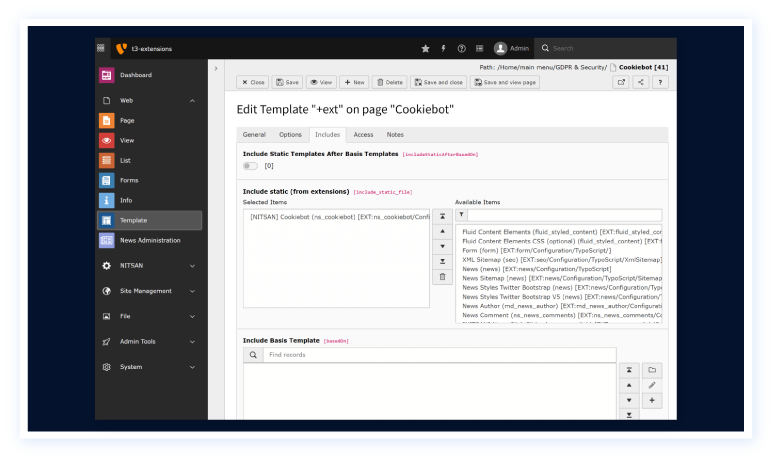Move basis template up
770x456 pixels.
(x=629, y=385)
